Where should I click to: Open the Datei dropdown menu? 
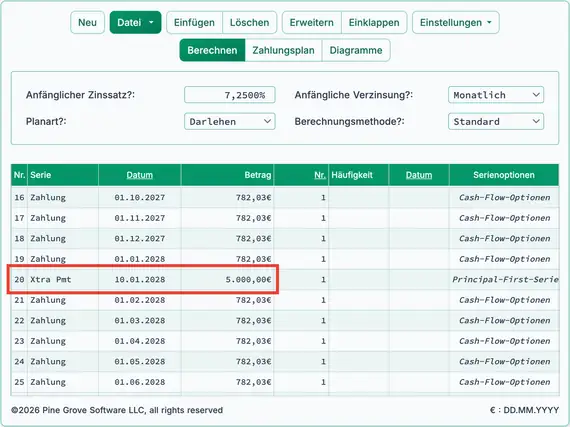[135, 23]
